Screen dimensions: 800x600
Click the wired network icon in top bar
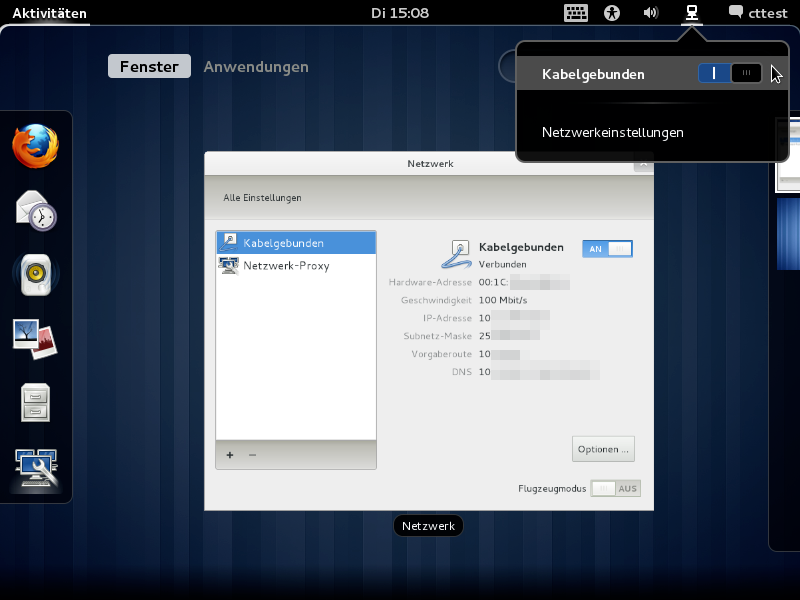692,13
